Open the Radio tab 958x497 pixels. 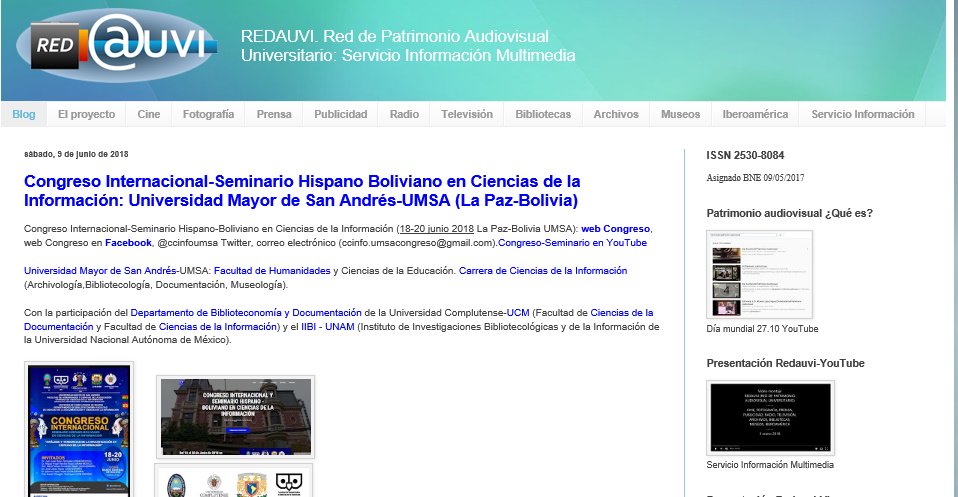pos(404,114)
